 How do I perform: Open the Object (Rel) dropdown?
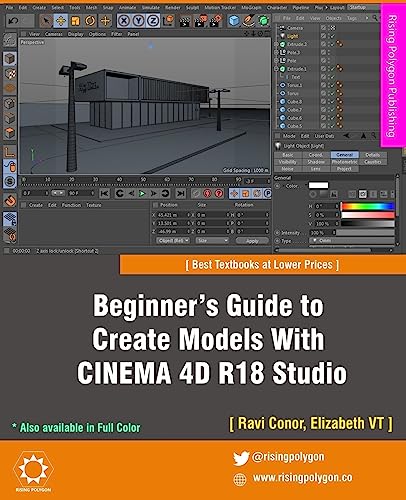[x=173, y=240]
